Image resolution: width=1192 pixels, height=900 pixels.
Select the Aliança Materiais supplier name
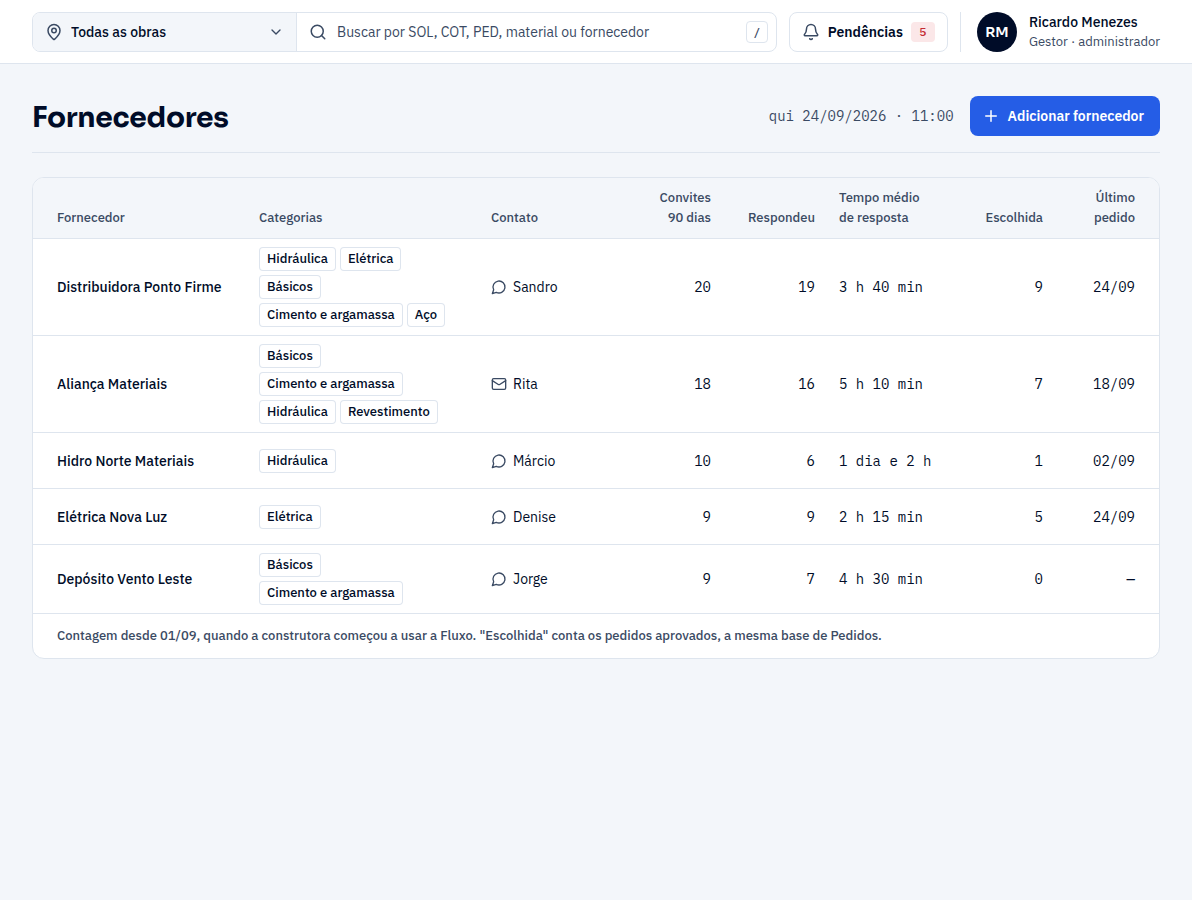pos(112,384)
